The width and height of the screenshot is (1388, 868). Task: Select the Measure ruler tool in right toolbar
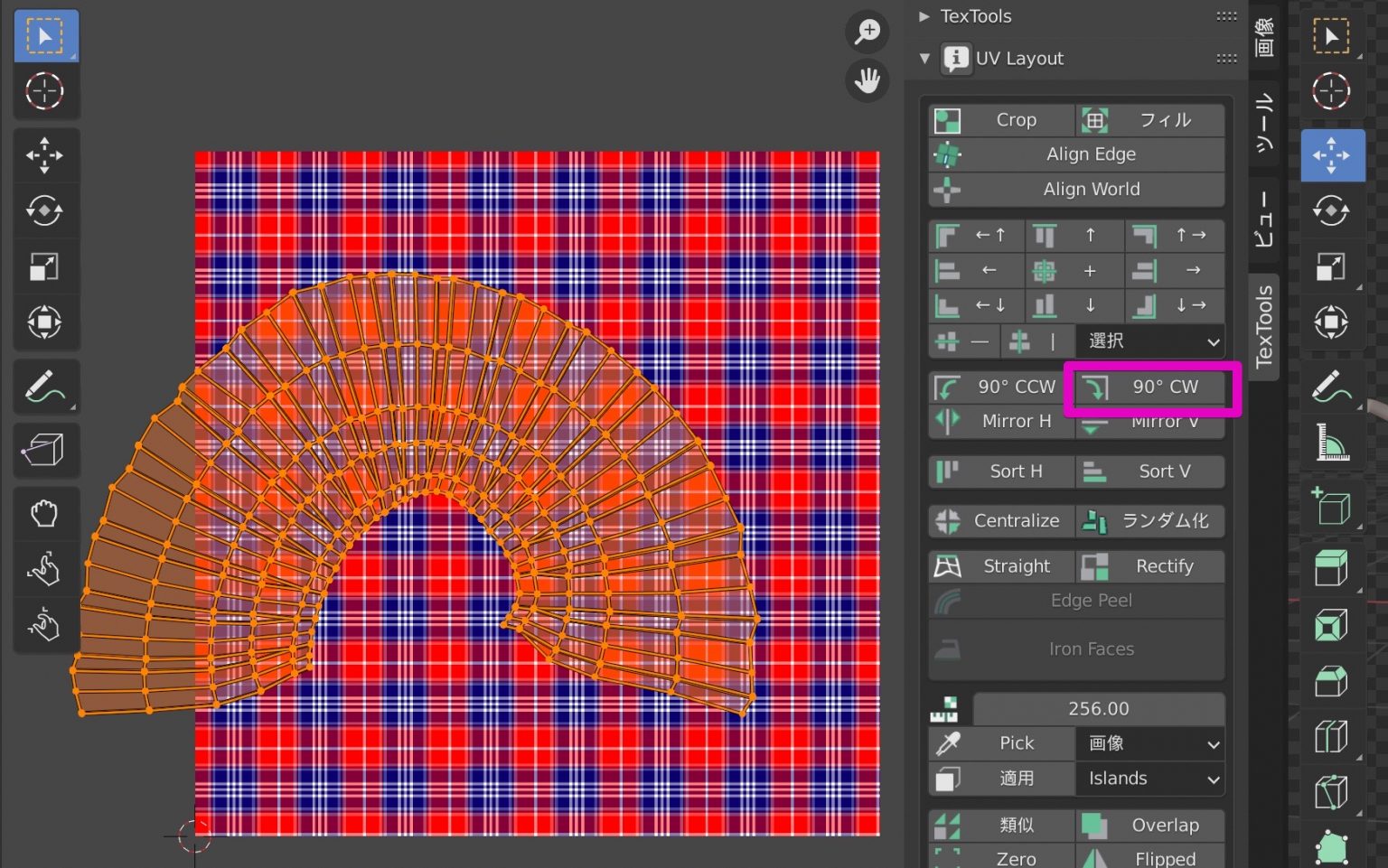(1331, 442)
